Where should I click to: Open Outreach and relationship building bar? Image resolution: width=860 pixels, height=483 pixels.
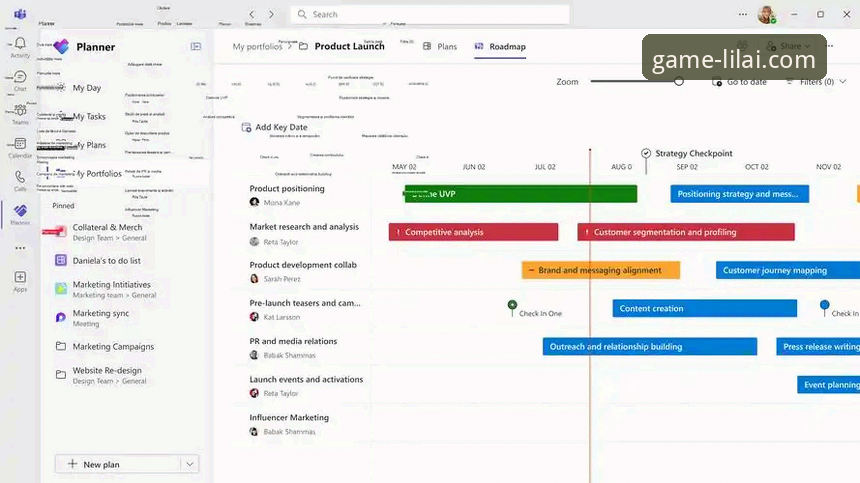point(650,346)
